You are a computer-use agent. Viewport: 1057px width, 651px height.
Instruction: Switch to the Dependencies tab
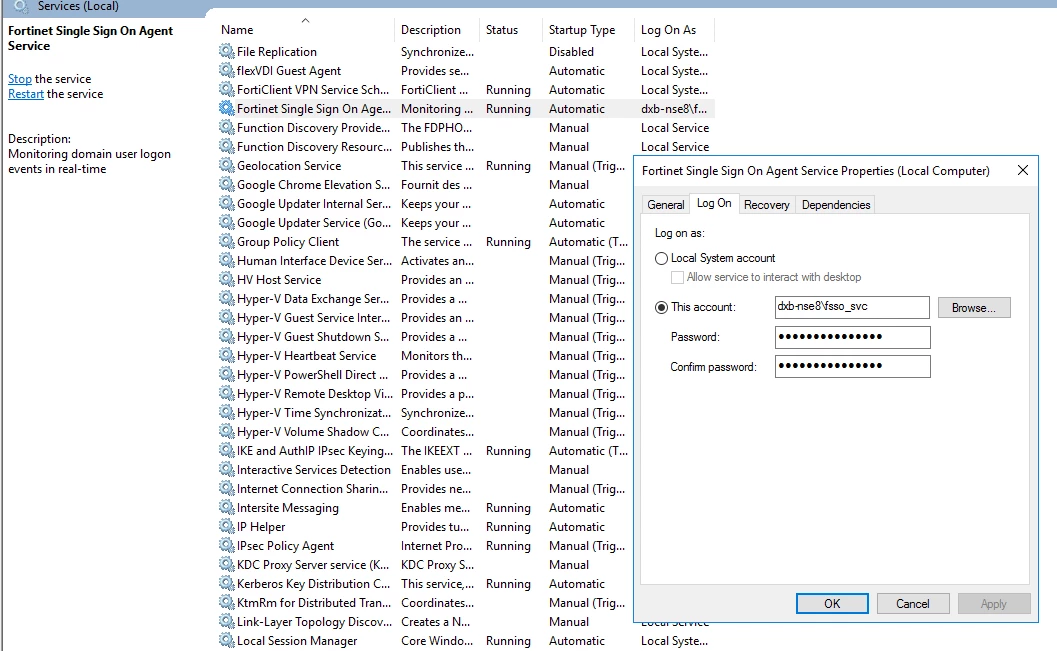click(836, 205)
